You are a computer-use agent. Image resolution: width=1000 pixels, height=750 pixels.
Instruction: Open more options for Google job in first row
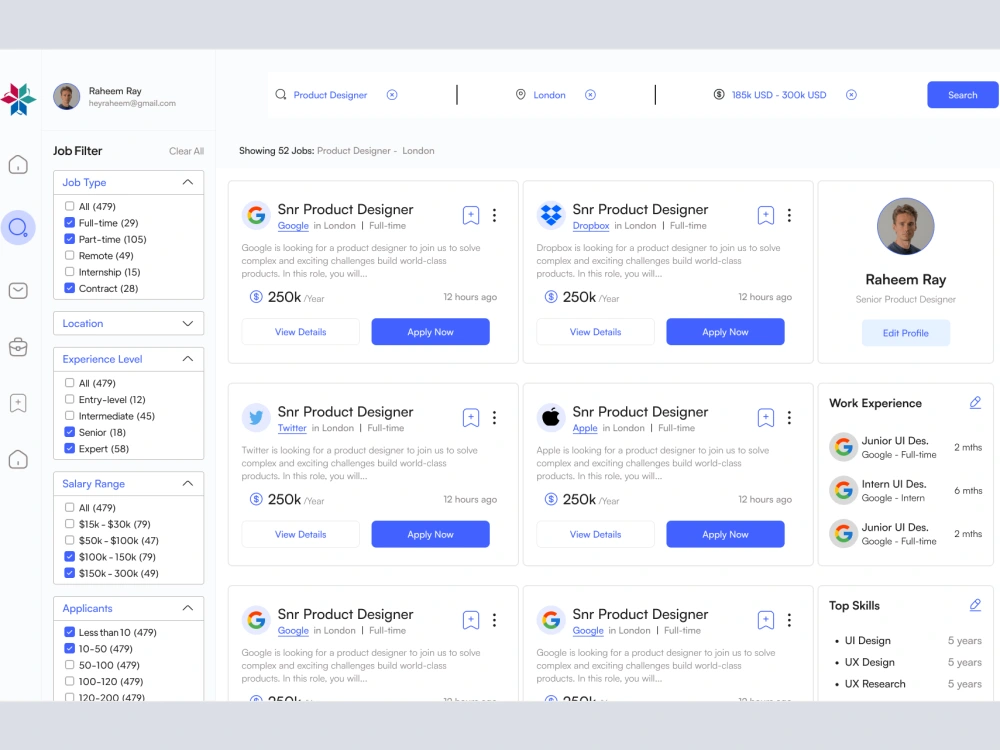click(494, 216)
